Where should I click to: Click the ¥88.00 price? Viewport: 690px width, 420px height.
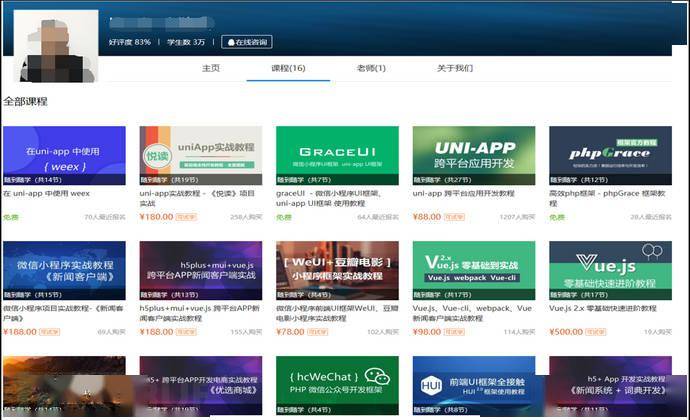[x=427, y=217]
